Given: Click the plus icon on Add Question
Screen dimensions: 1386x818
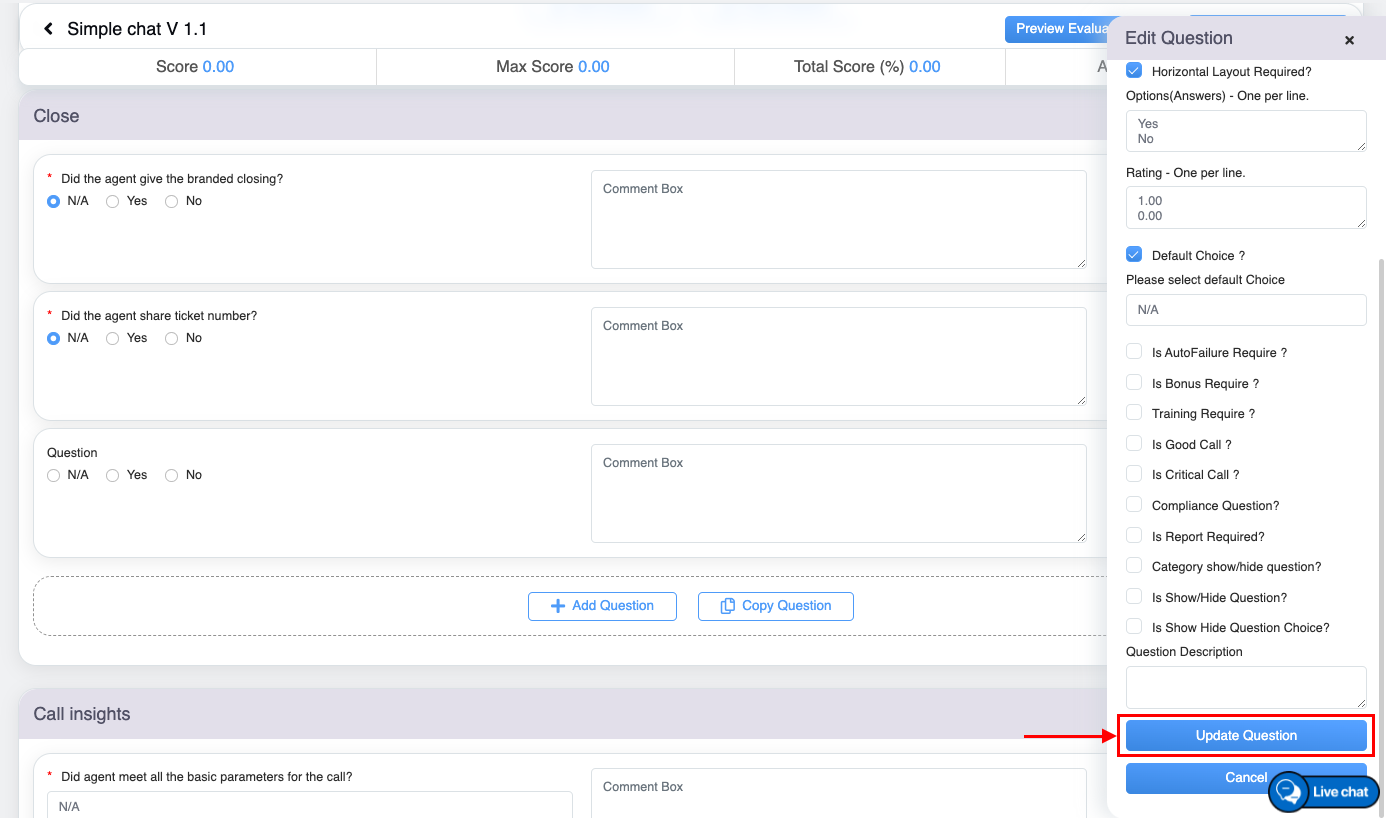Looking at the screenshot, I should (558, 606).
